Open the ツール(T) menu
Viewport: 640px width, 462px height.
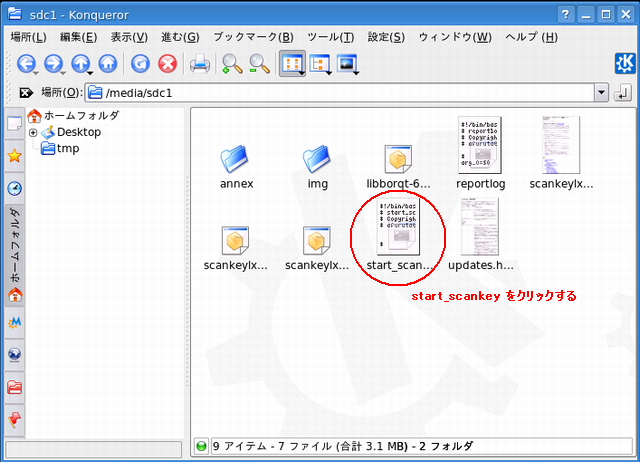pos(331,37)
